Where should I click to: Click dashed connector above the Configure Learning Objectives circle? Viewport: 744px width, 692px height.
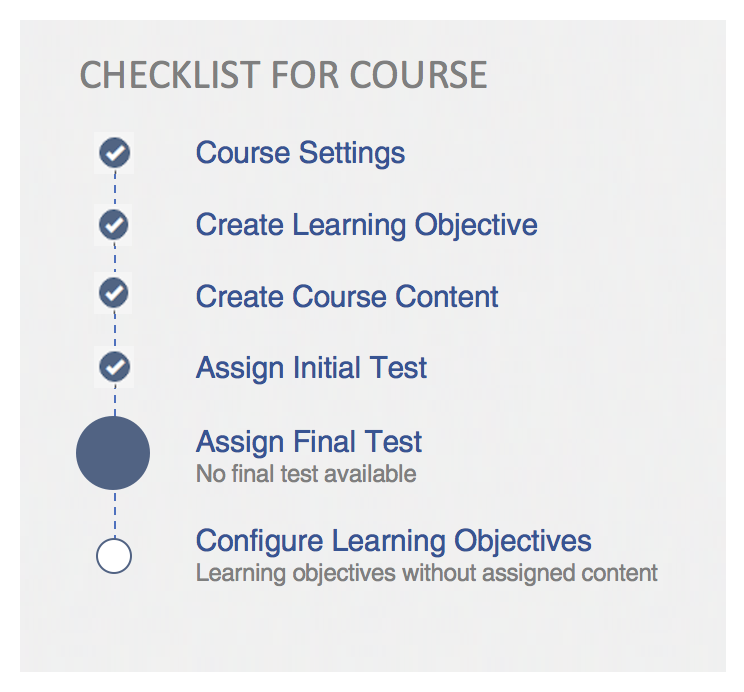point(114,514)
